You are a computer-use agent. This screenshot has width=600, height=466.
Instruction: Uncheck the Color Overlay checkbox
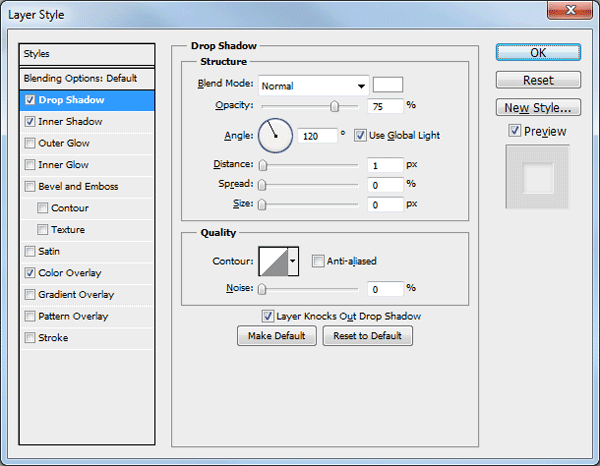[30, 273]
